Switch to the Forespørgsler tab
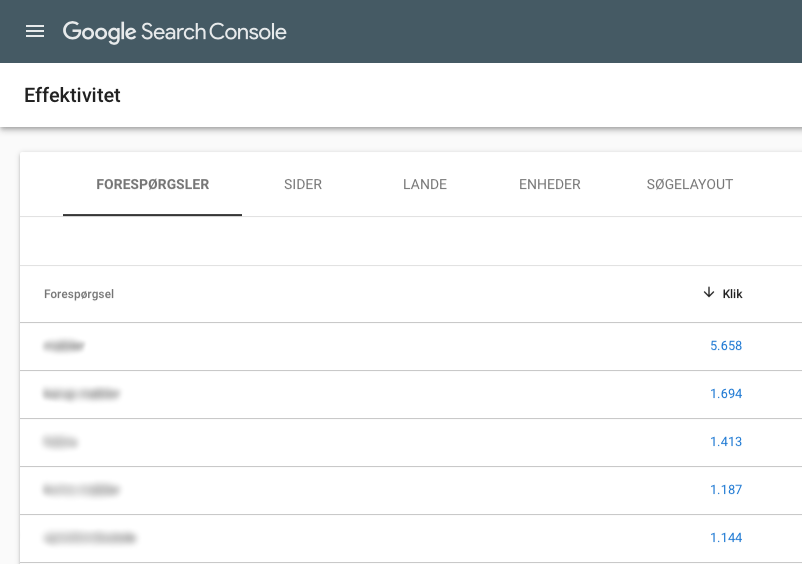Image resolution: width=802 pixels, height=564 pixels. pos(152,184)
